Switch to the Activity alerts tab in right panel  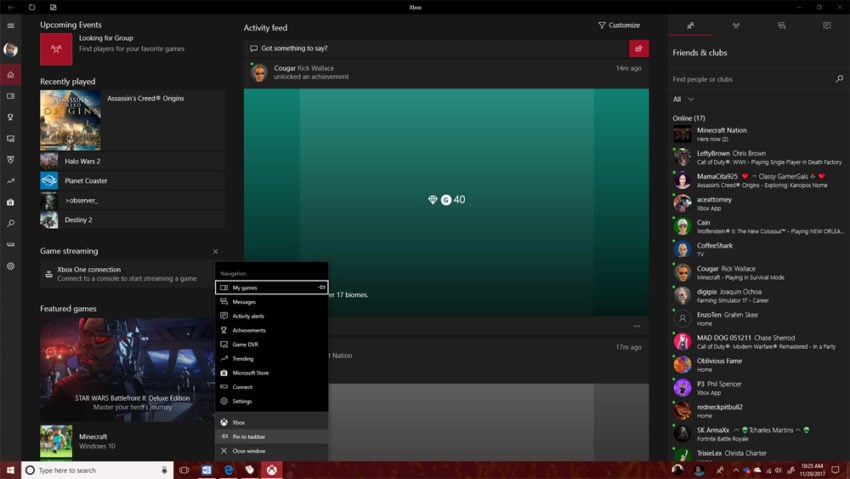click(x=827, y=25)
